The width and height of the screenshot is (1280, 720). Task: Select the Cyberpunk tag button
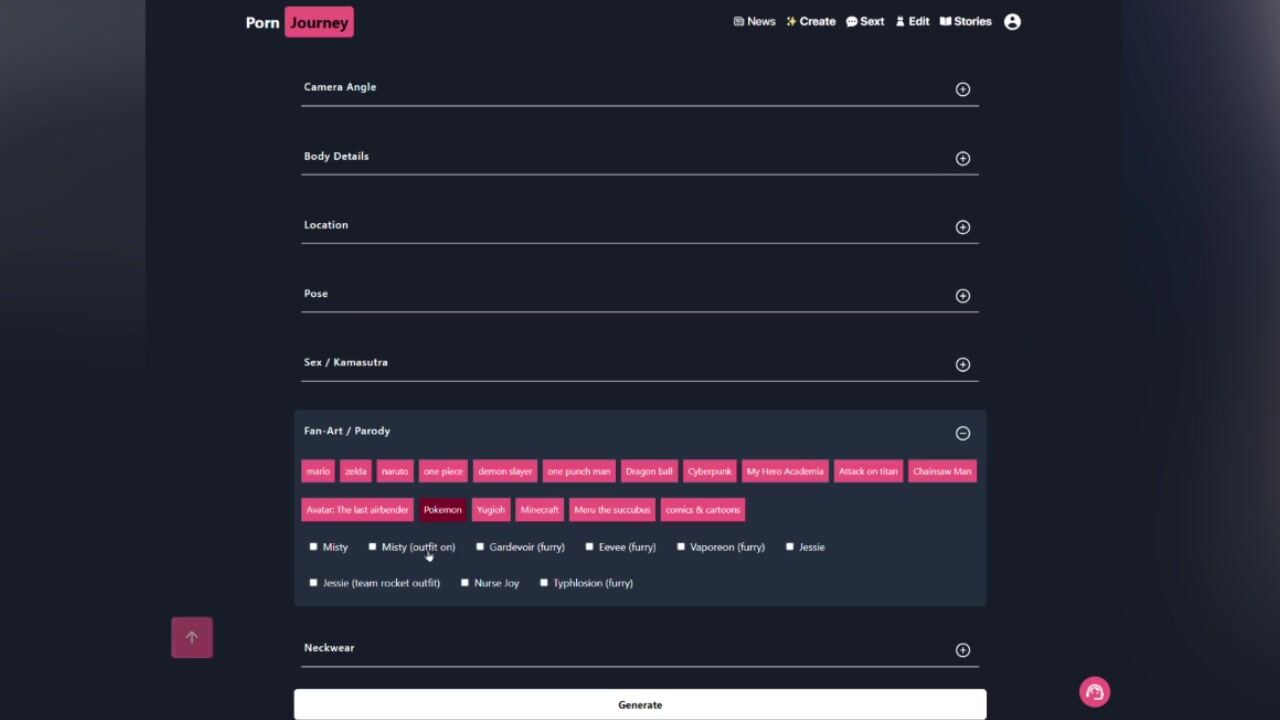pos(709,471)
